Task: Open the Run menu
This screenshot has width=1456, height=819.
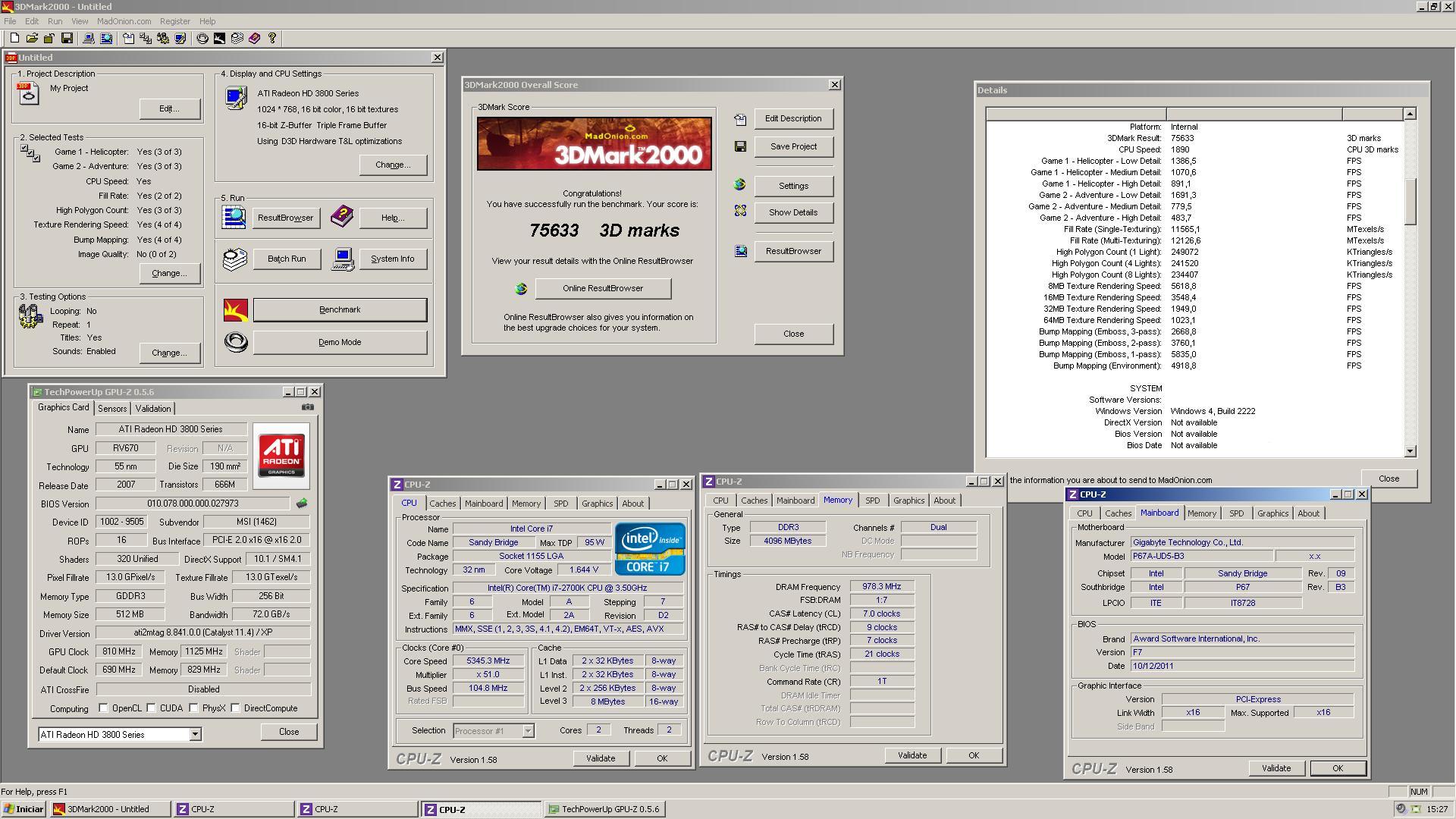Action: click(x=55, y=21)
